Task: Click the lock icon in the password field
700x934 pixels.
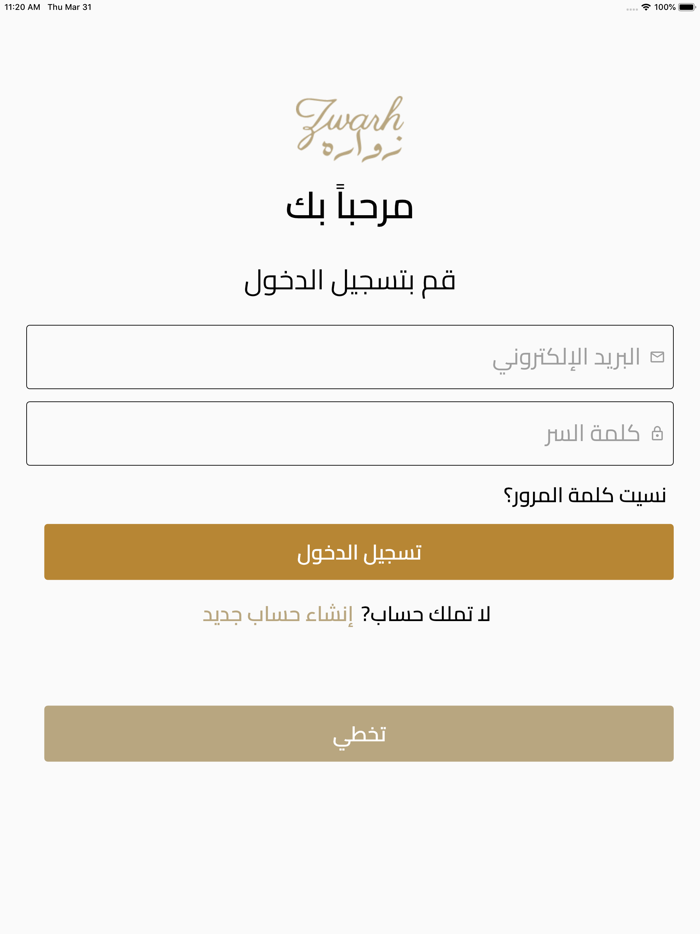Action: [x=656, y=433]
